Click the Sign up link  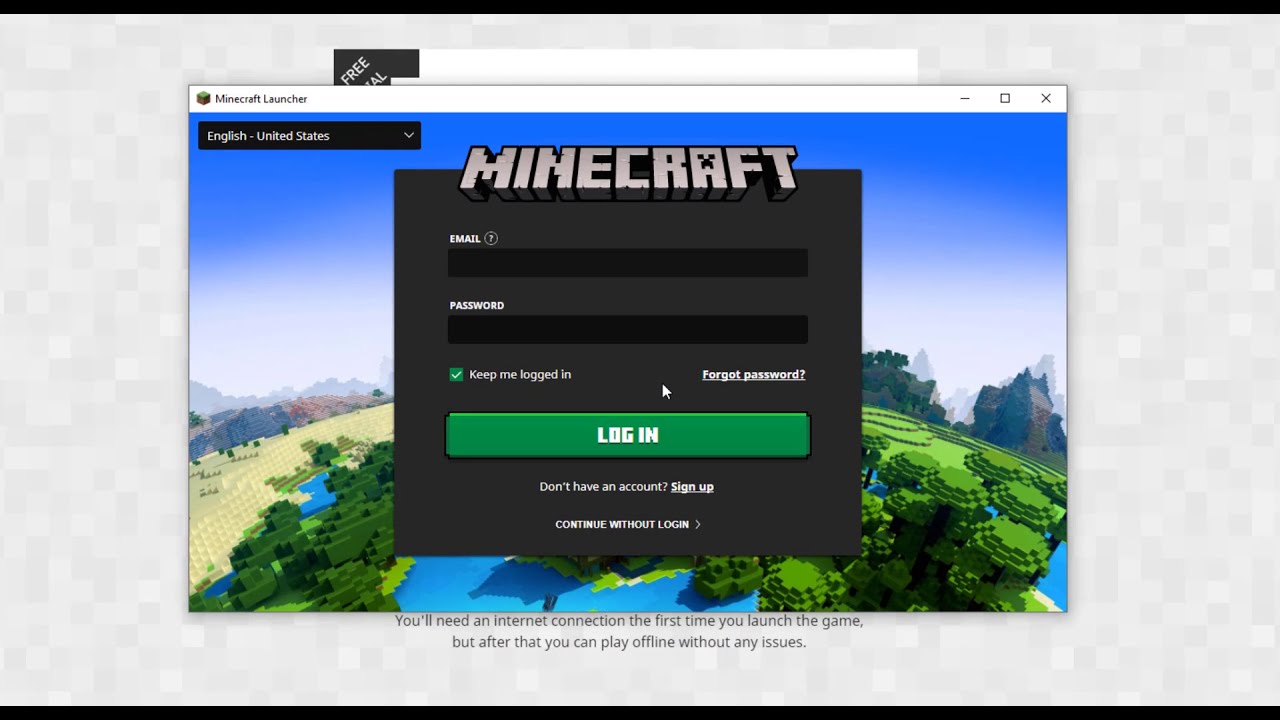click(x=692, y=486)
